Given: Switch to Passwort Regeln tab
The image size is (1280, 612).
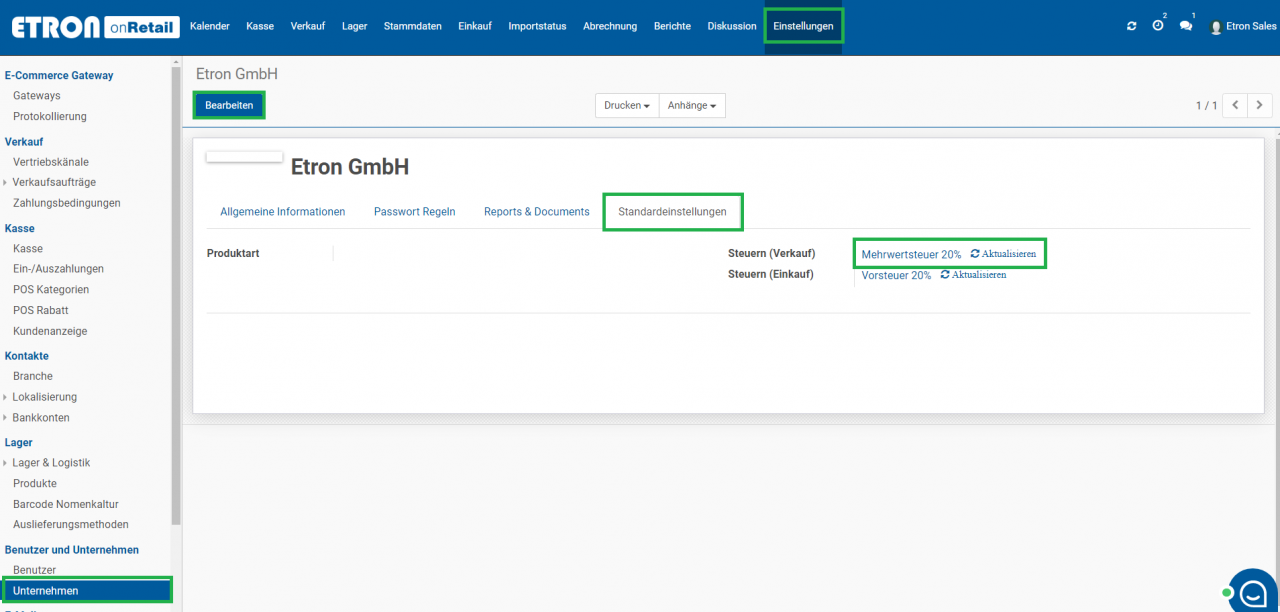Looking at the screenshot, I should point(415,212).
